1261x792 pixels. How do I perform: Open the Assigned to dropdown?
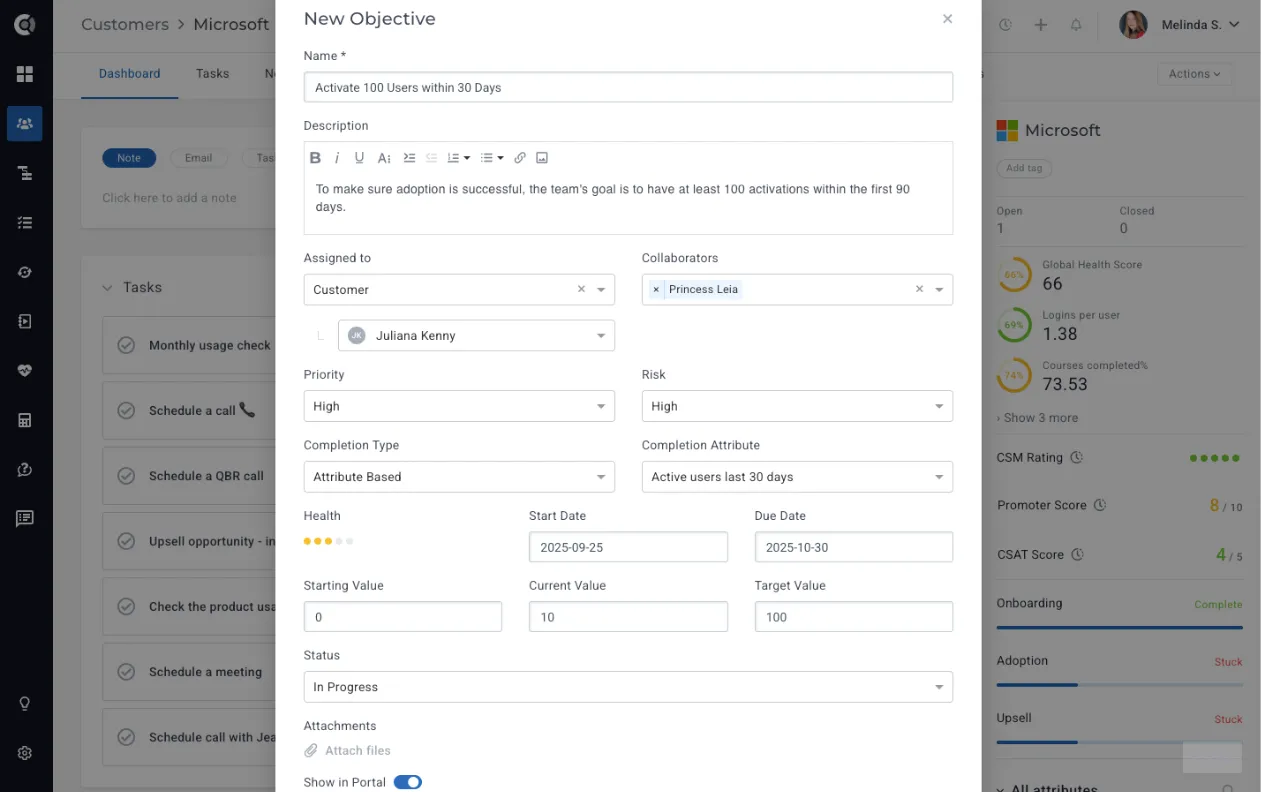pos(459,289)
